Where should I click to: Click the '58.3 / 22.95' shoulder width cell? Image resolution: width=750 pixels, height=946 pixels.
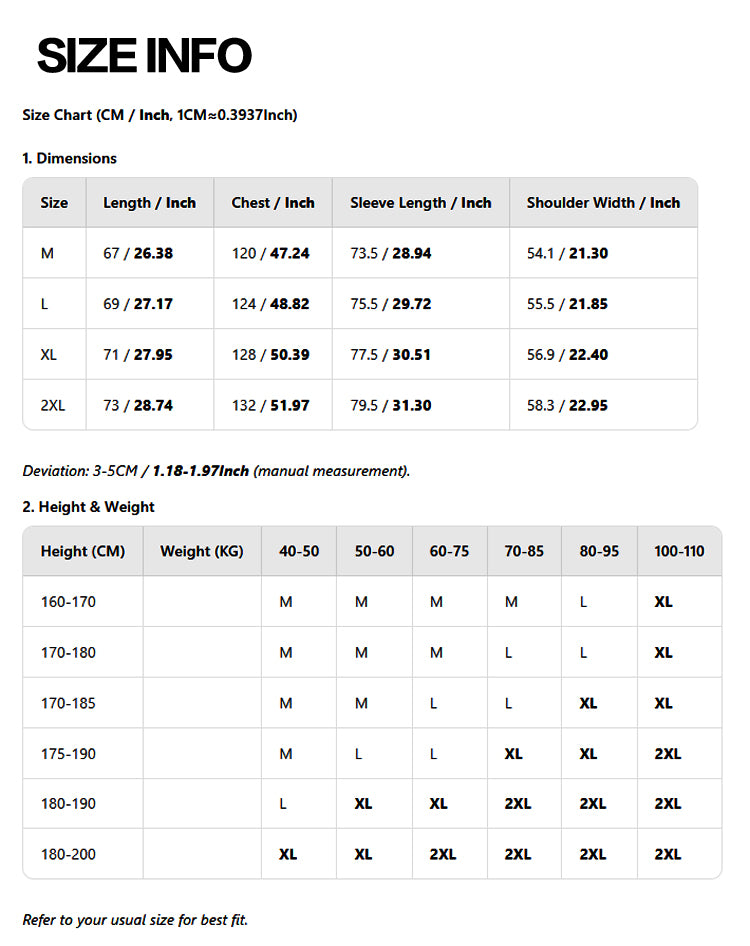point(567,406)
